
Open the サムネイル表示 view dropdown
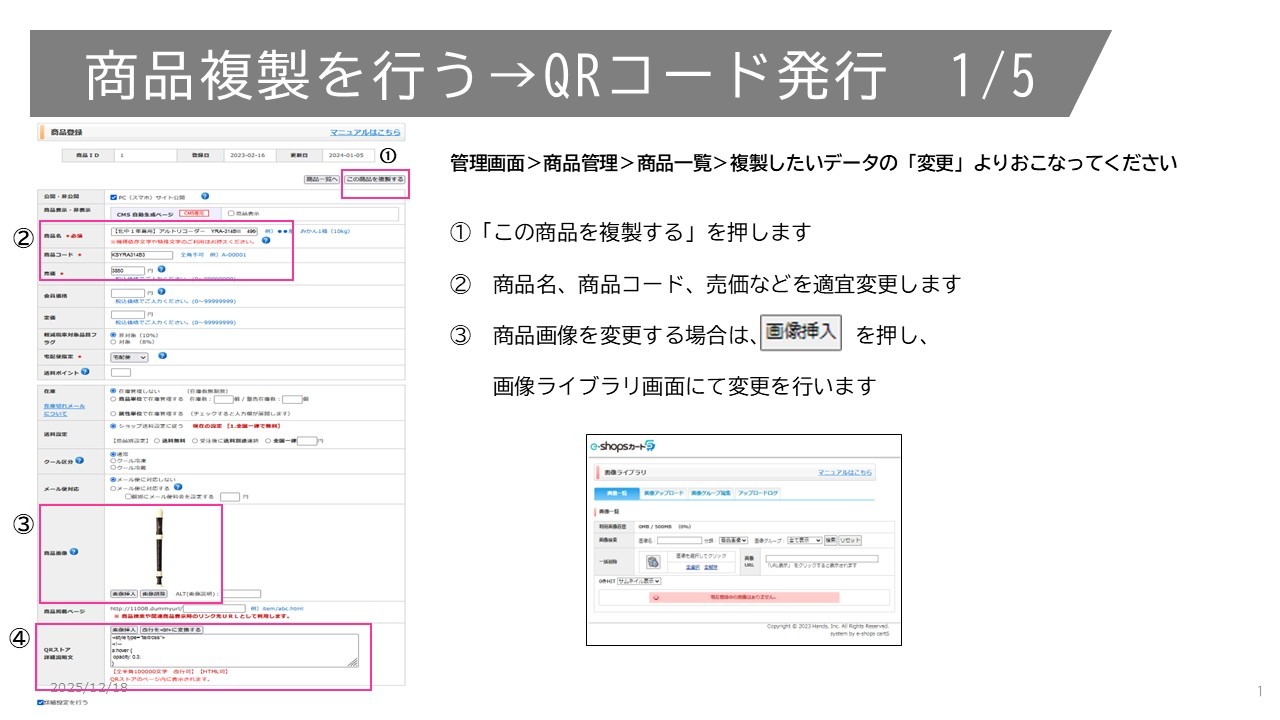pos(639,580)
